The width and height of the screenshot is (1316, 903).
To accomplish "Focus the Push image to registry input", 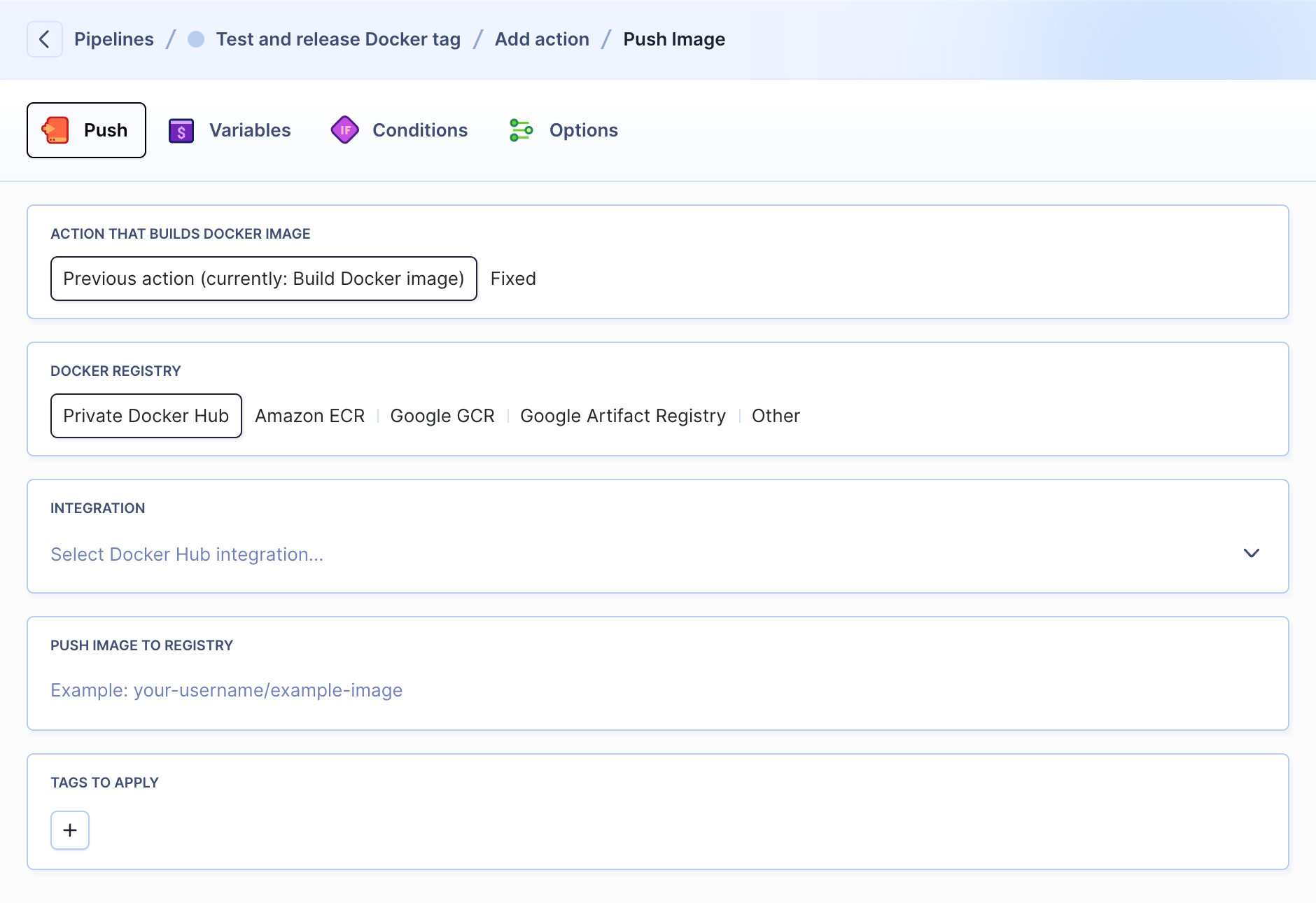I will pyautogui.click(x=658, y=690).
